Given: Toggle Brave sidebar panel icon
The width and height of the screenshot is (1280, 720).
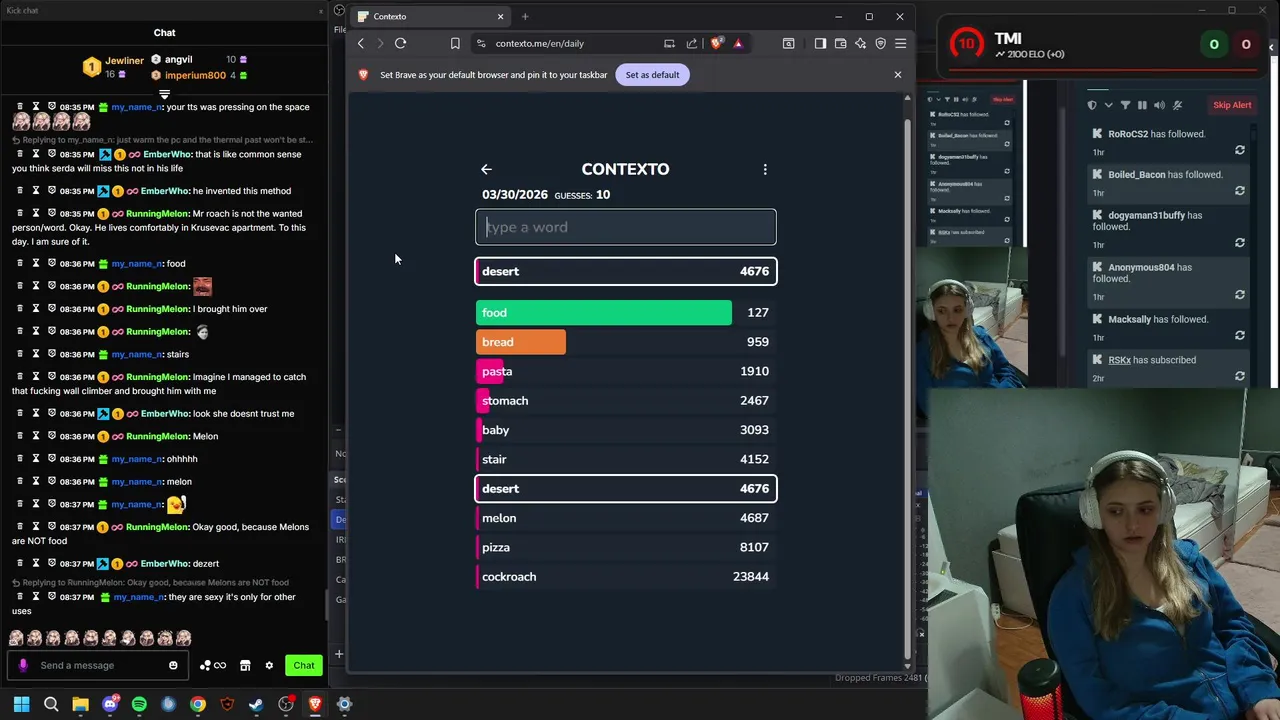Looking at the screenshot, I should (x=820, y=43).
